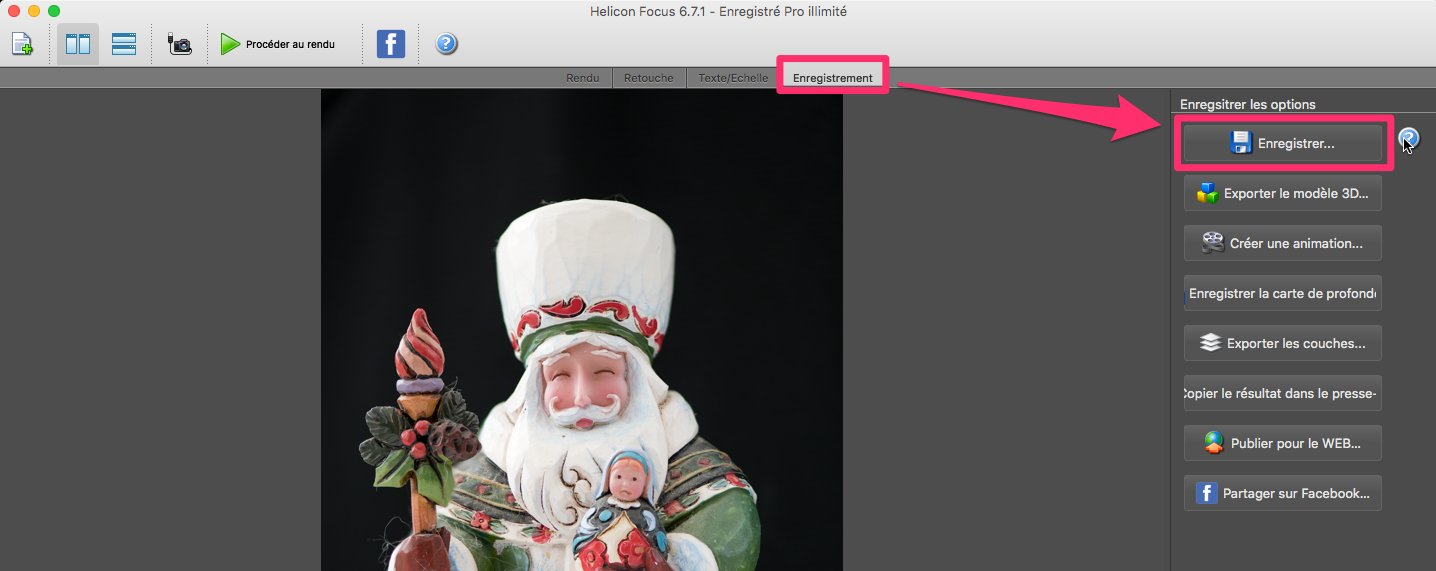1436x571 pixels.
Task: Open help from the top toolbar
Action: click(x=447, y=44)
